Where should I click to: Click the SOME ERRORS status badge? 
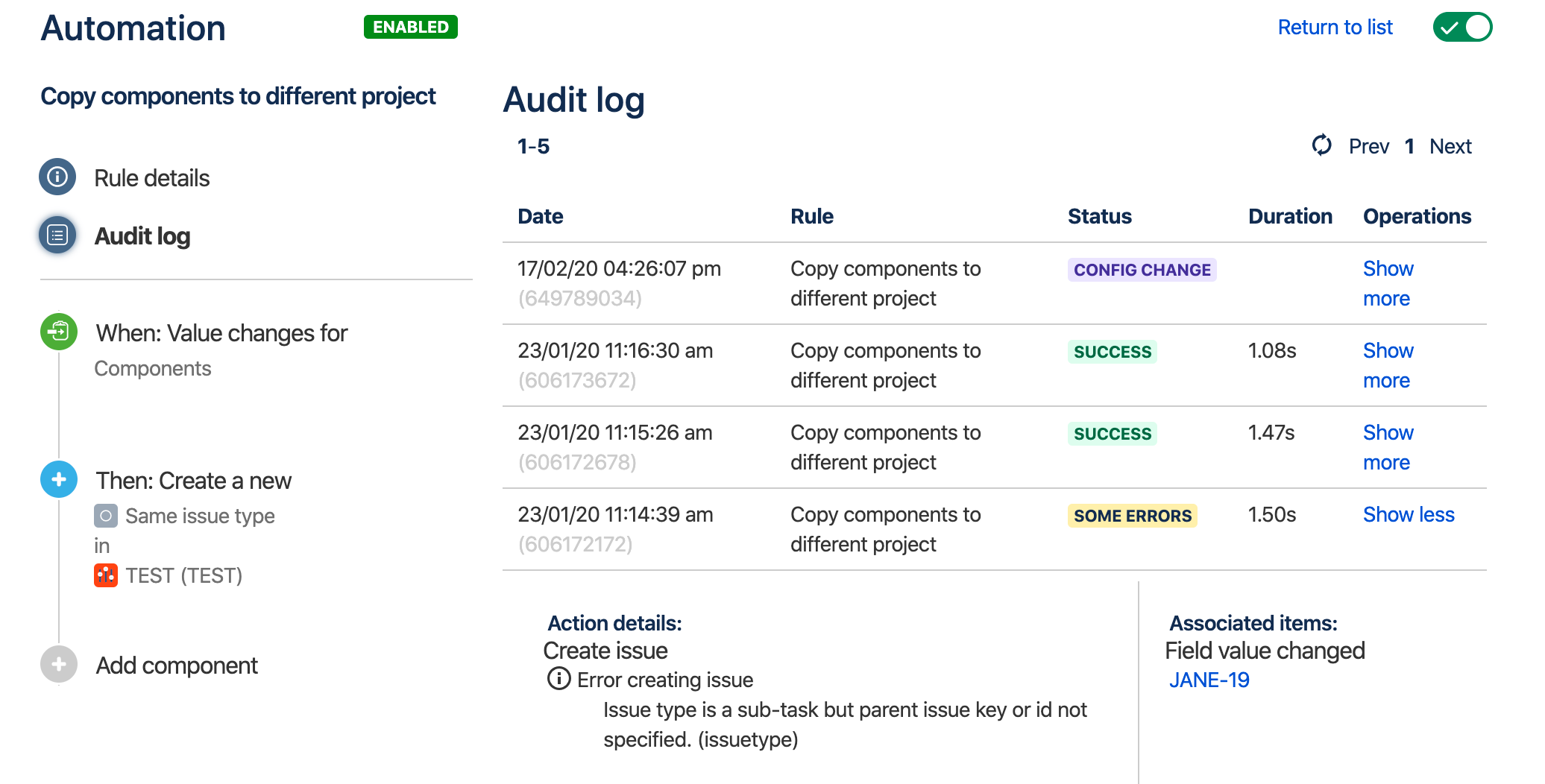[x=1132, y=516]
